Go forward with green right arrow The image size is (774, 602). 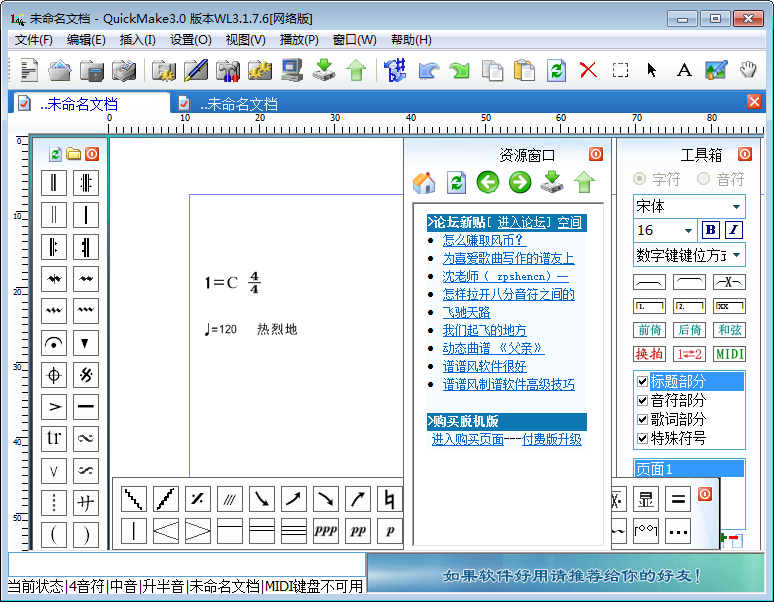pyautogui.click(x=520, y=182)
